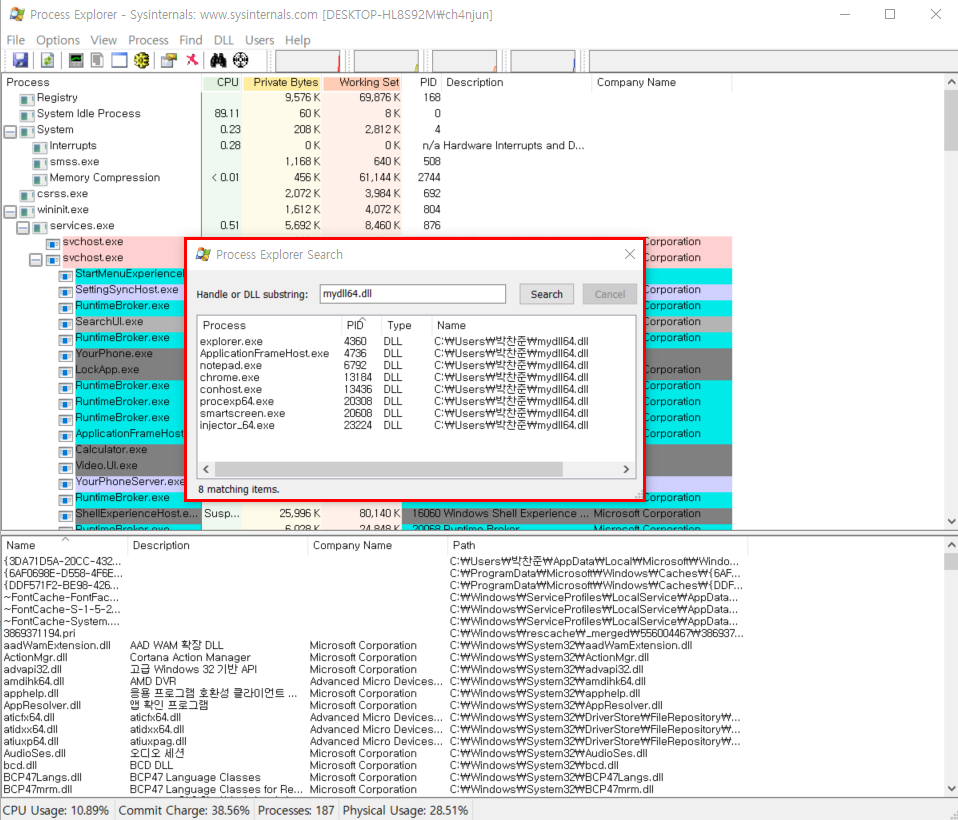Open the Help menu
Image resolution: width=958 pixels, height=820 pixels.
pos(298,40)
